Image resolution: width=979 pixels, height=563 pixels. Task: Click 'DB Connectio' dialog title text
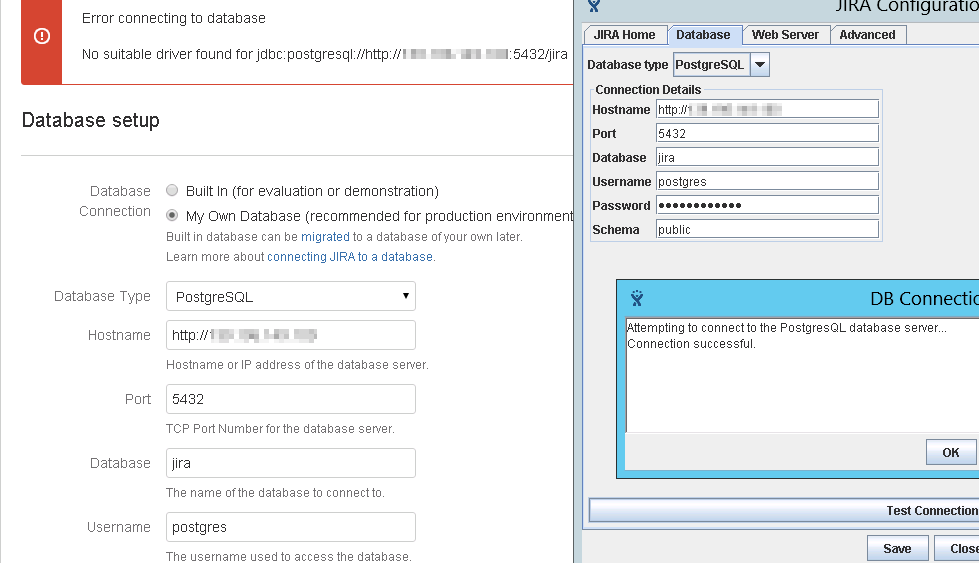point(924,298)
